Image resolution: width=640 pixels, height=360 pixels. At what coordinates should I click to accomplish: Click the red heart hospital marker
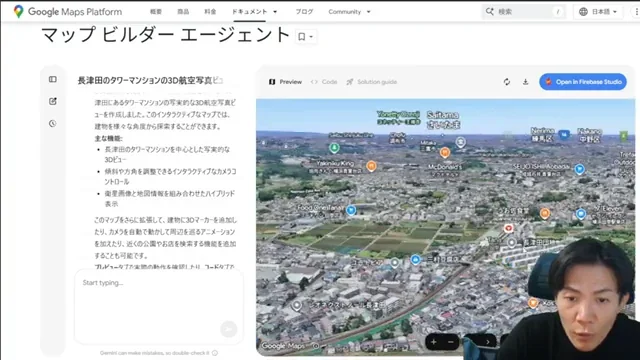[508, 228]
